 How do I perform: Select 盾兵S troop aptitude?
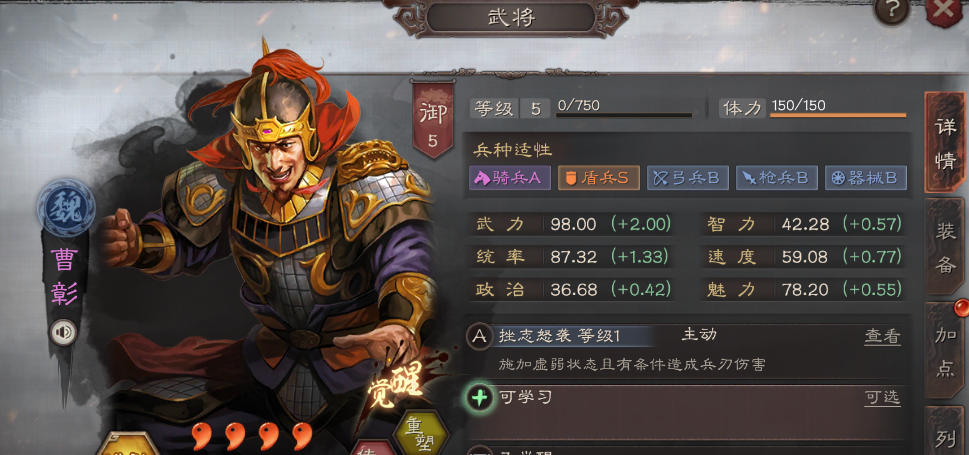[x=598, y=178]
